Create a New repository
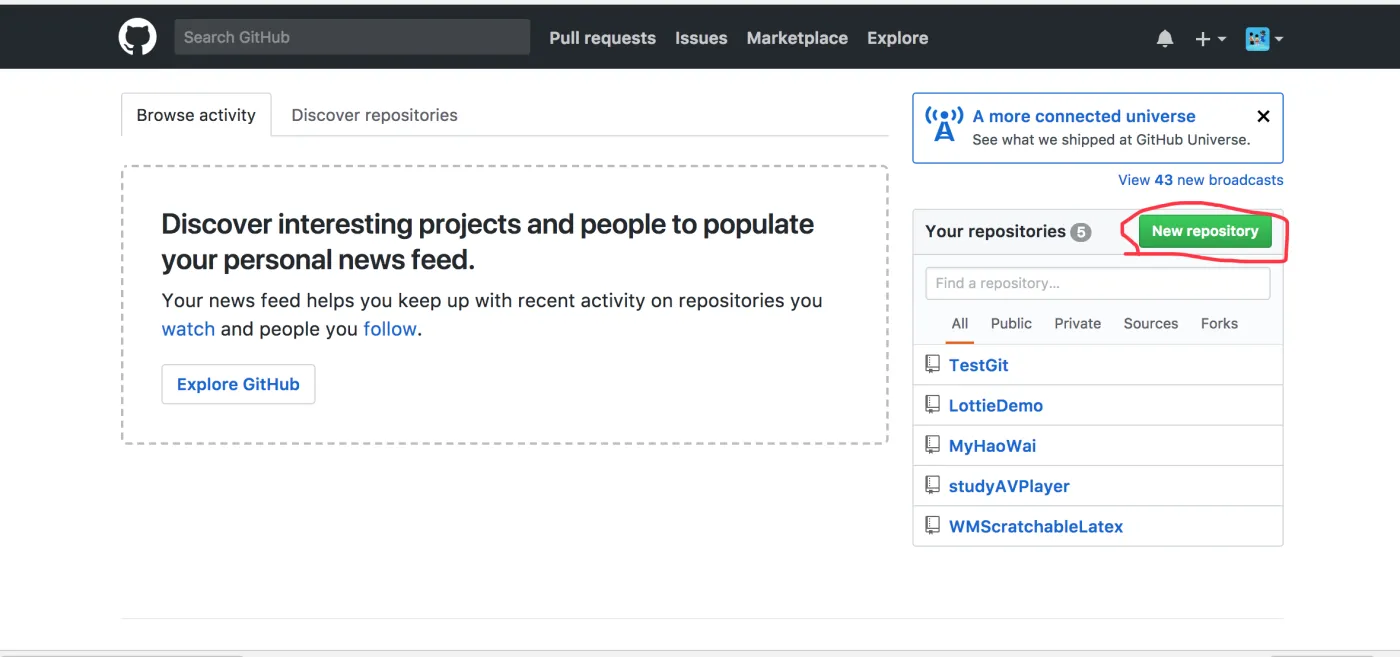The height and width of the screenshot is (657, 1400). [x=1205, y=231]
